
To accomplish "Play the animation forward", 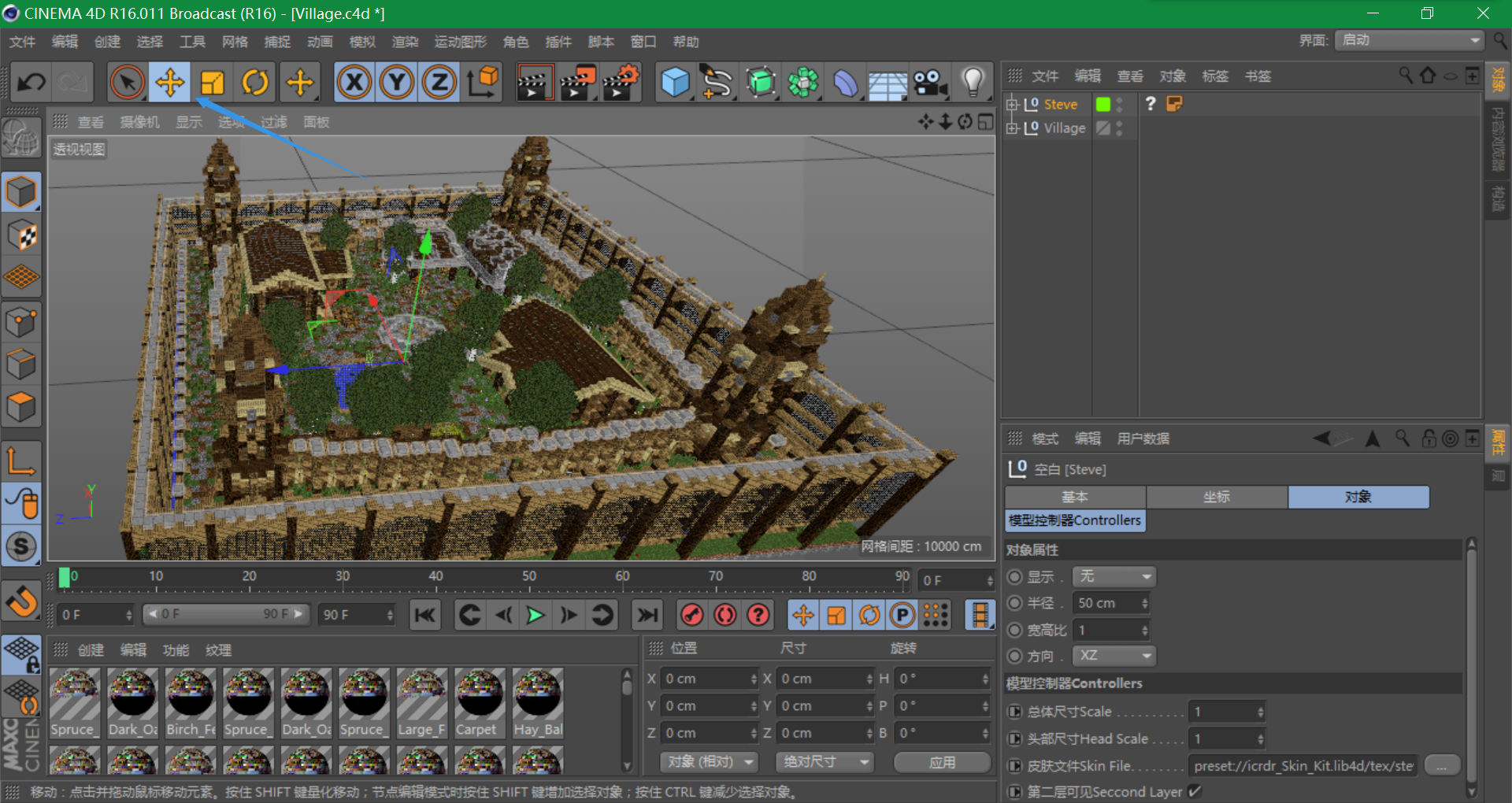I will click(x=535, y=615).
